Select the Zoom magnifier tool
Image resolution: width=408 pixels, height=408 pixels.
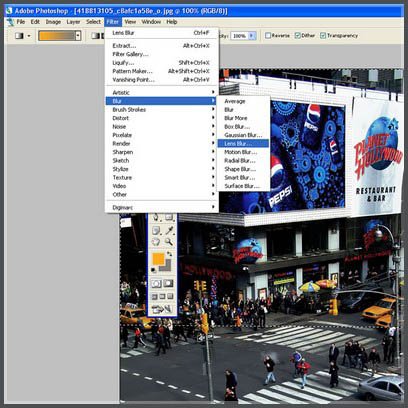pyautogui.click(x=169, y=242)
